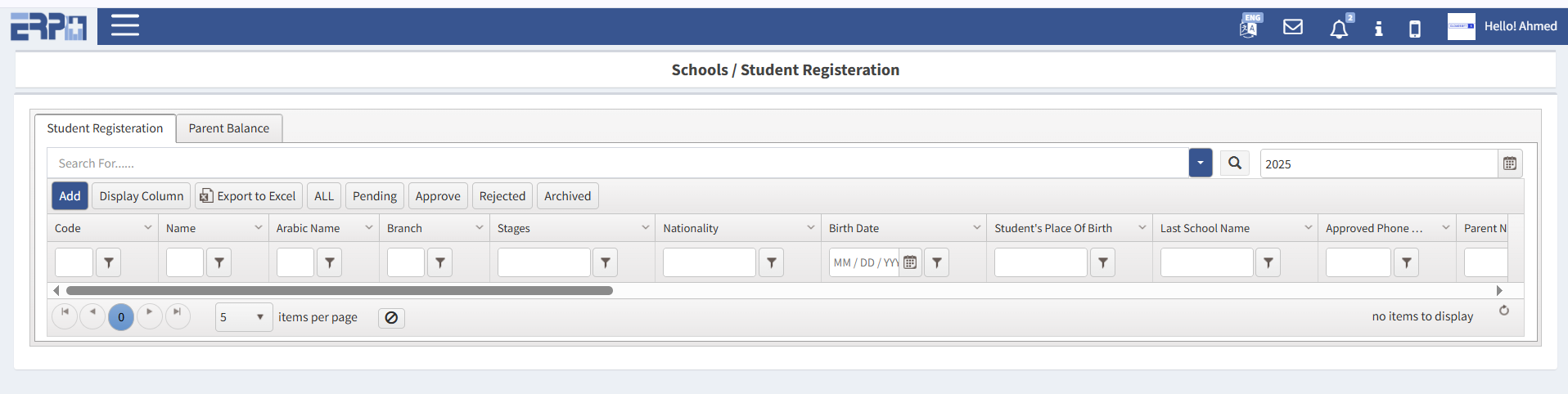1568x394 pixels.
Task: Select the Student Registeration tab
Action: 105,128
